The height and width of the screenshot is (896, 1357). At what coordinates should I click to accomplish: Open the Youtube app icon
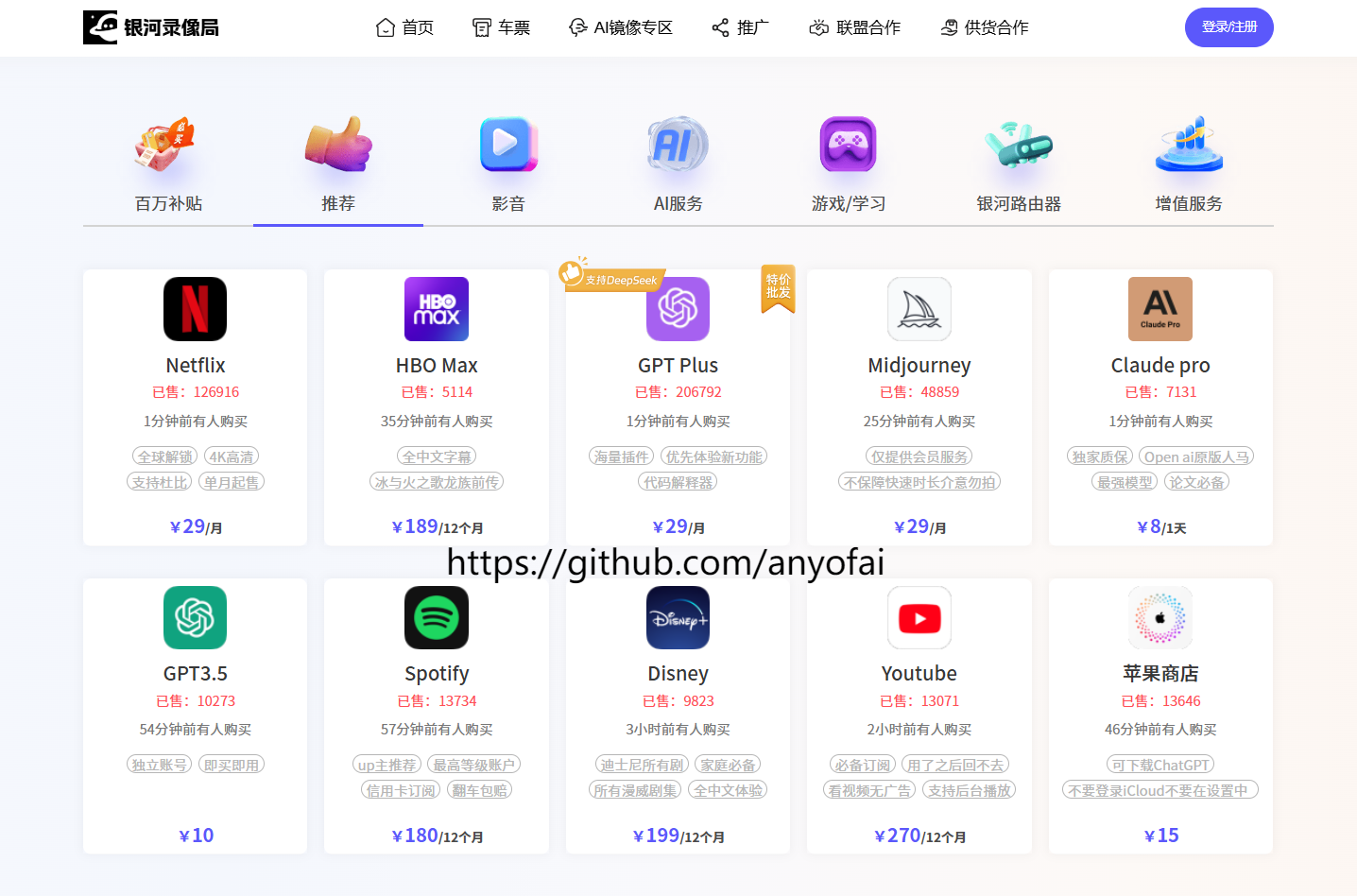(919, 617)
